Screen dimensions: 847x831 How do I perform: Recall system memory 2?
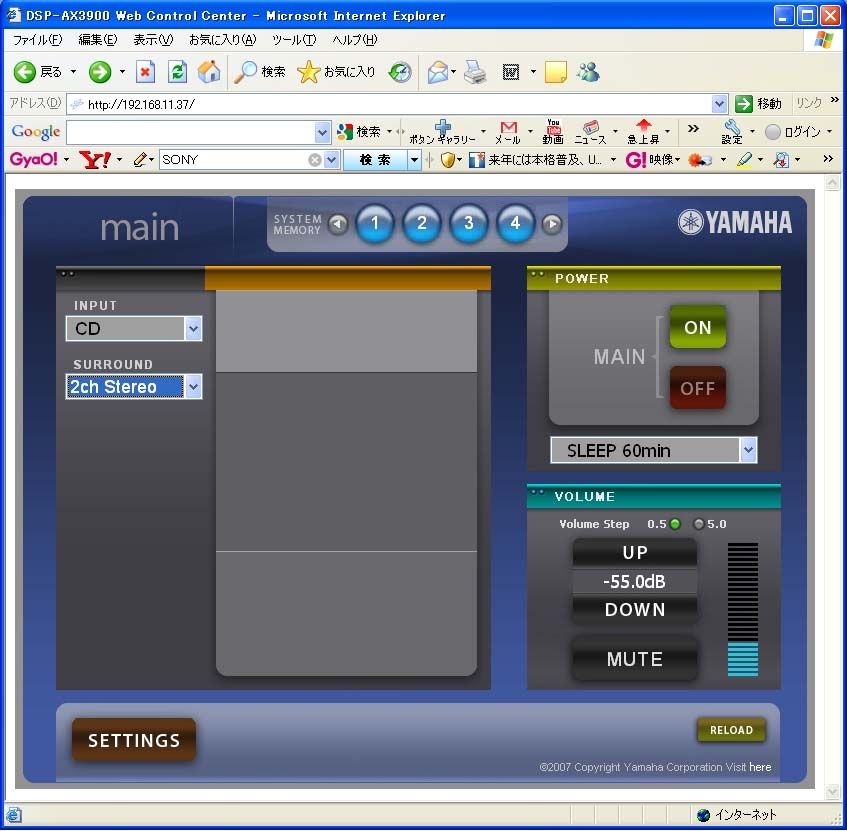422,223
